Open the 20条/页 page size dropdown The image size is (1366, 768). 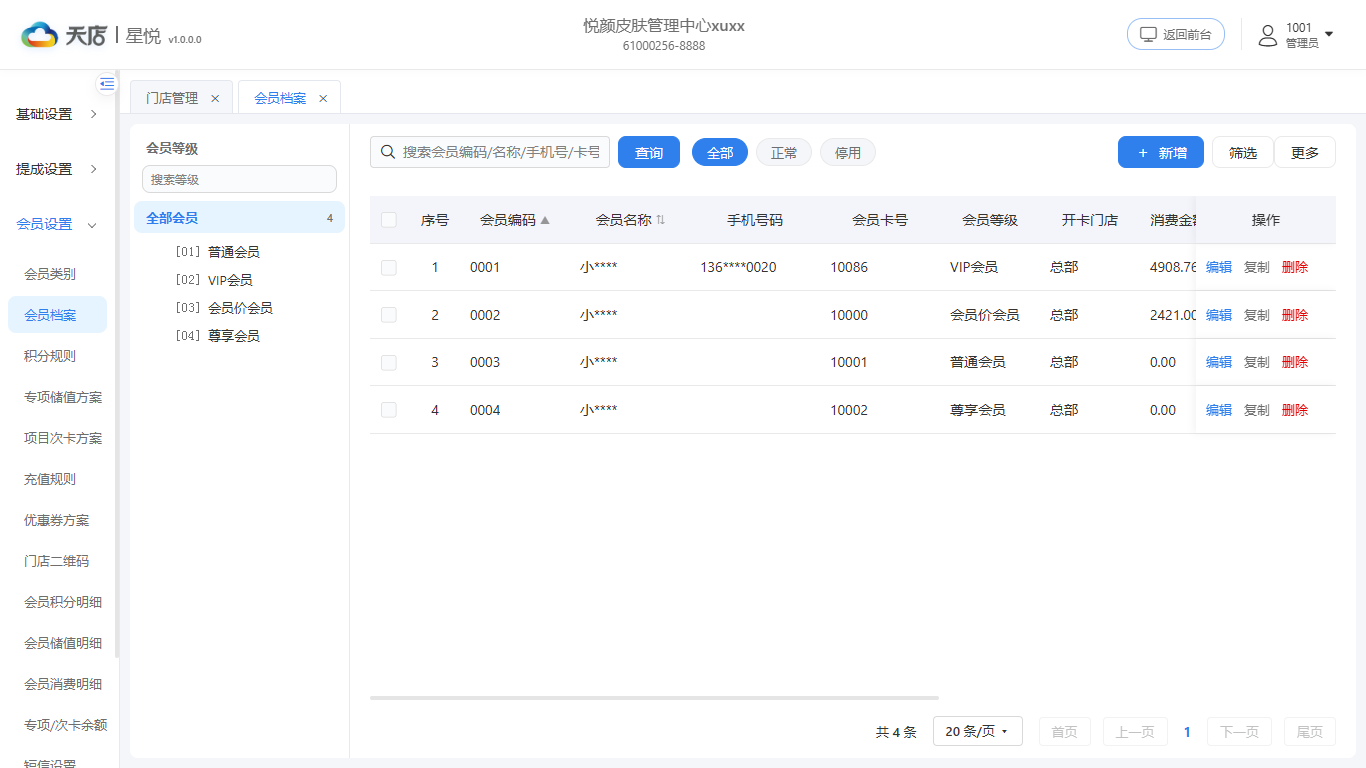click(x=978, y=731)
